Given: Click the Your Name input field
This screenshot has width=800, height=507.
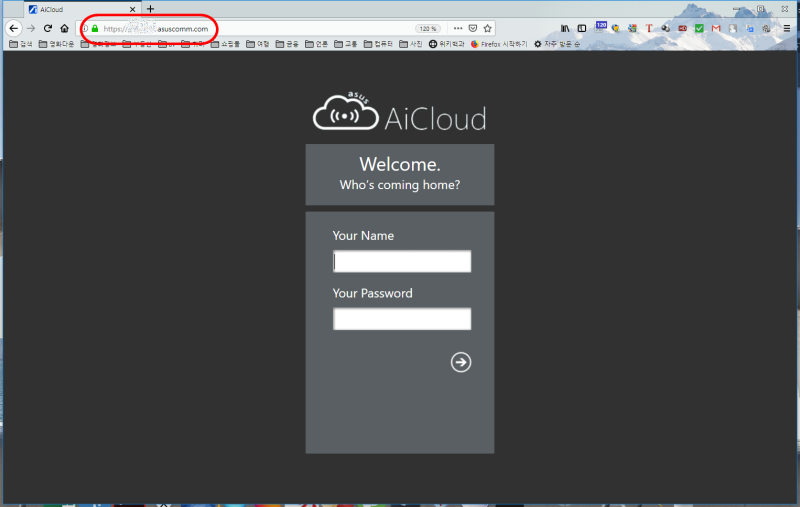Looking at the screenshot, I should point(402,261).
